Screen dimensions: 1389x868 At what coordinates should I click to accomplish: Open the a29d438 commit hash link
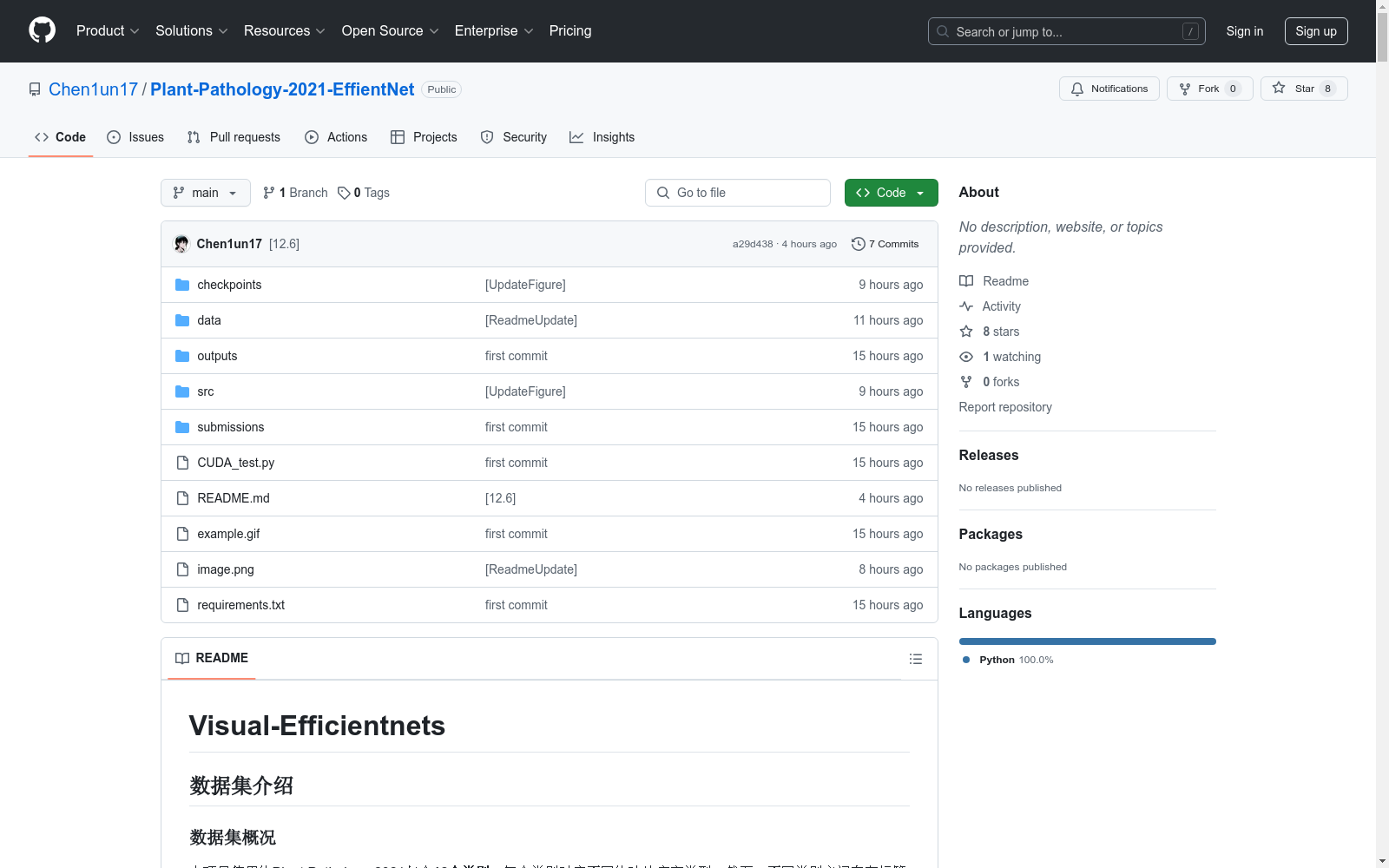tap(753, 244)
